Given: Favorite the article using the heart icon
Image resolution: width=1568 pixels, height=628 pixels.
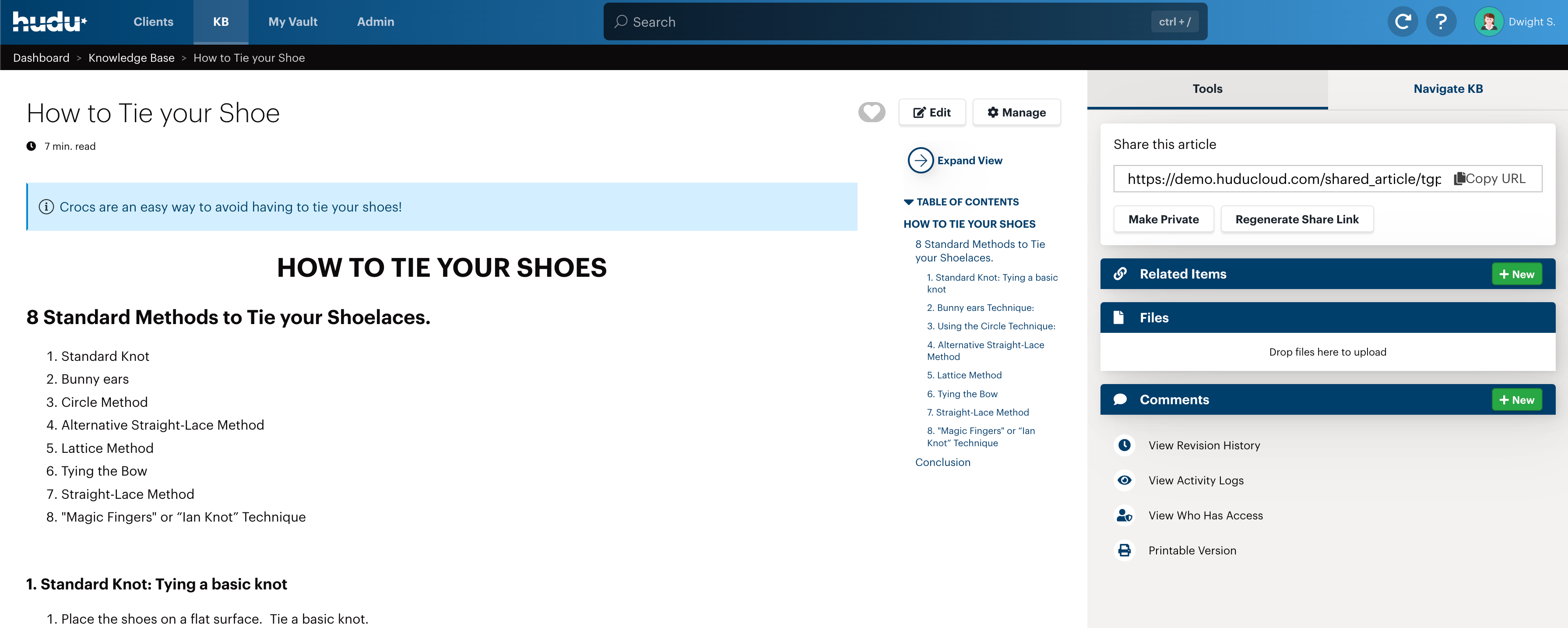Looking at the screenshot, I should 872,112.
